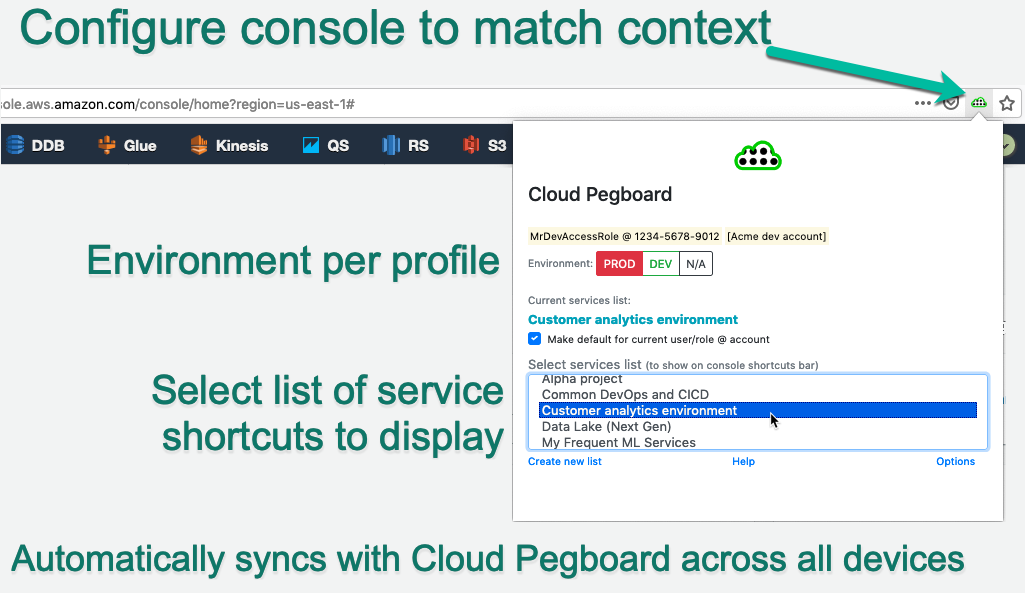This screenshot has width=1025, height=593.
Task: Uncheck Make default for current user/role
Action: tap(535, 339)
